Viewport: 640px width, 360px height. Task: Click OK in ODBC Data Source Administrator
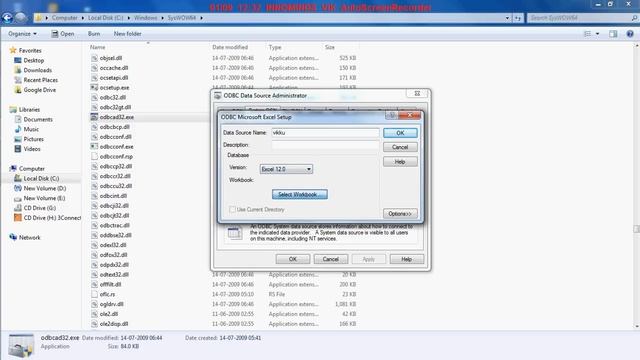click(293, 259)
